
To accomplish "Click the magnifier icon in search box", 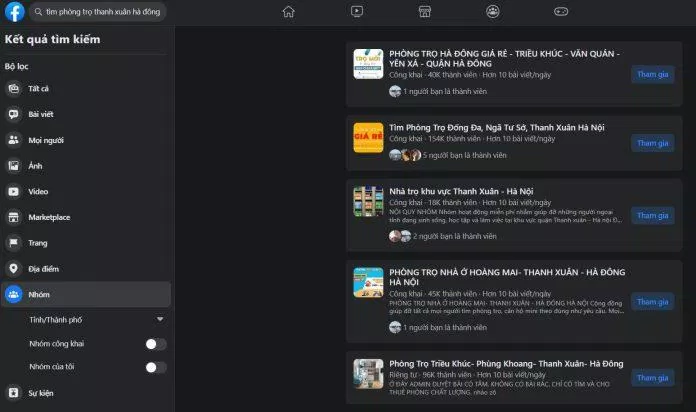I will tap(39, 12).
